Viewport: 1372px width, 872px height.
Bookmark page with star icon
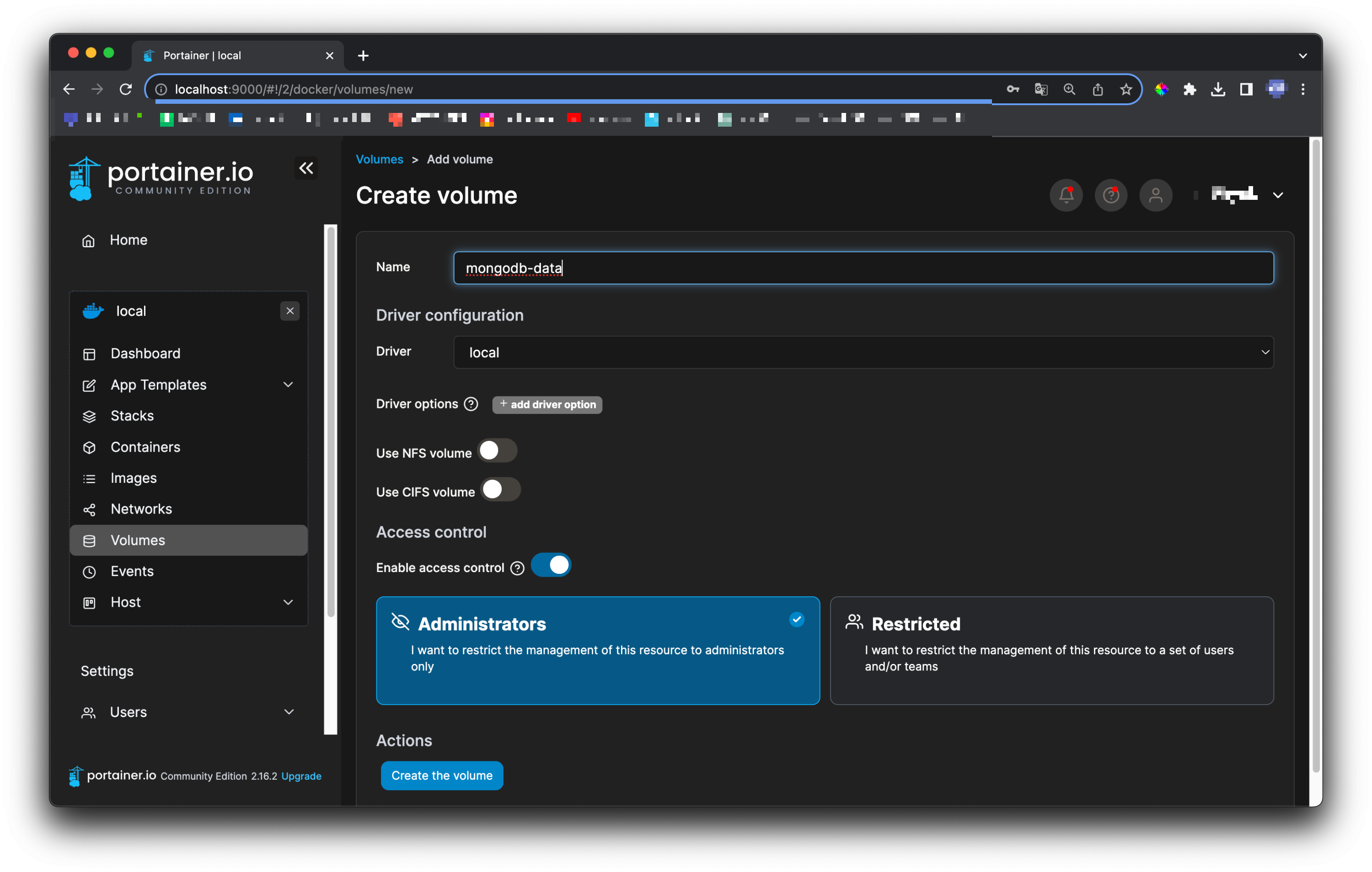point(1125,90)
